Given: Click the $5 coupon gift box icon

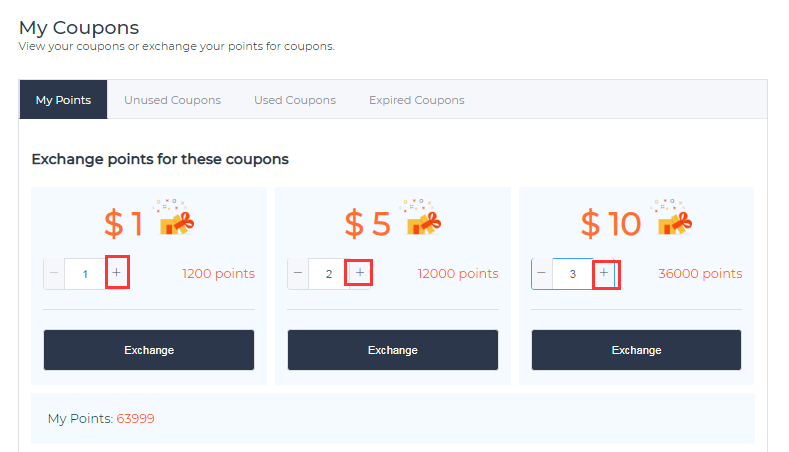Looking at the screenshot, I should click(x=421, y=217).
